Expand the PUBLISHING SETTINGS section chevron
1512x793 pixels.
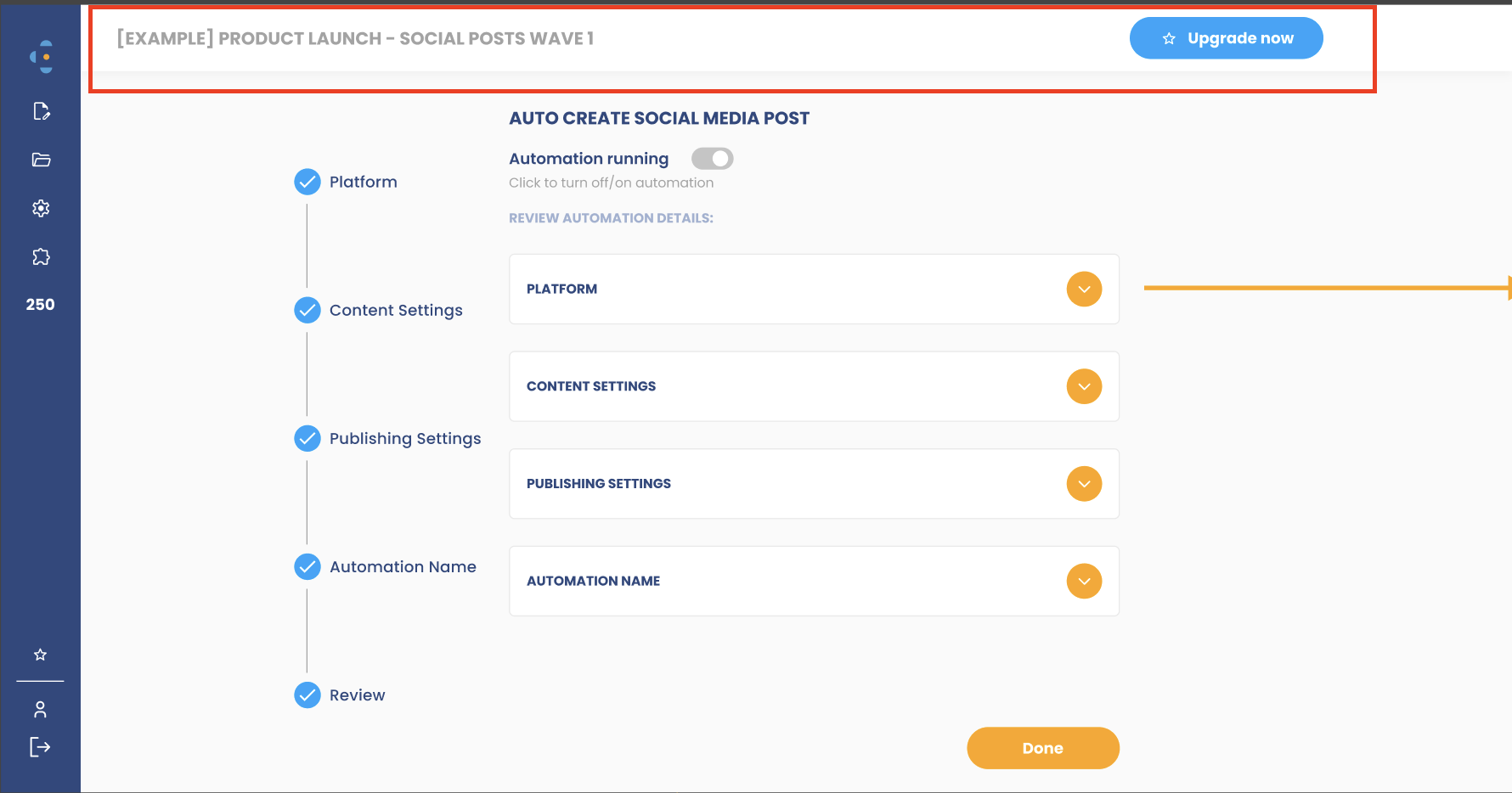click(x=1084, y=484)
